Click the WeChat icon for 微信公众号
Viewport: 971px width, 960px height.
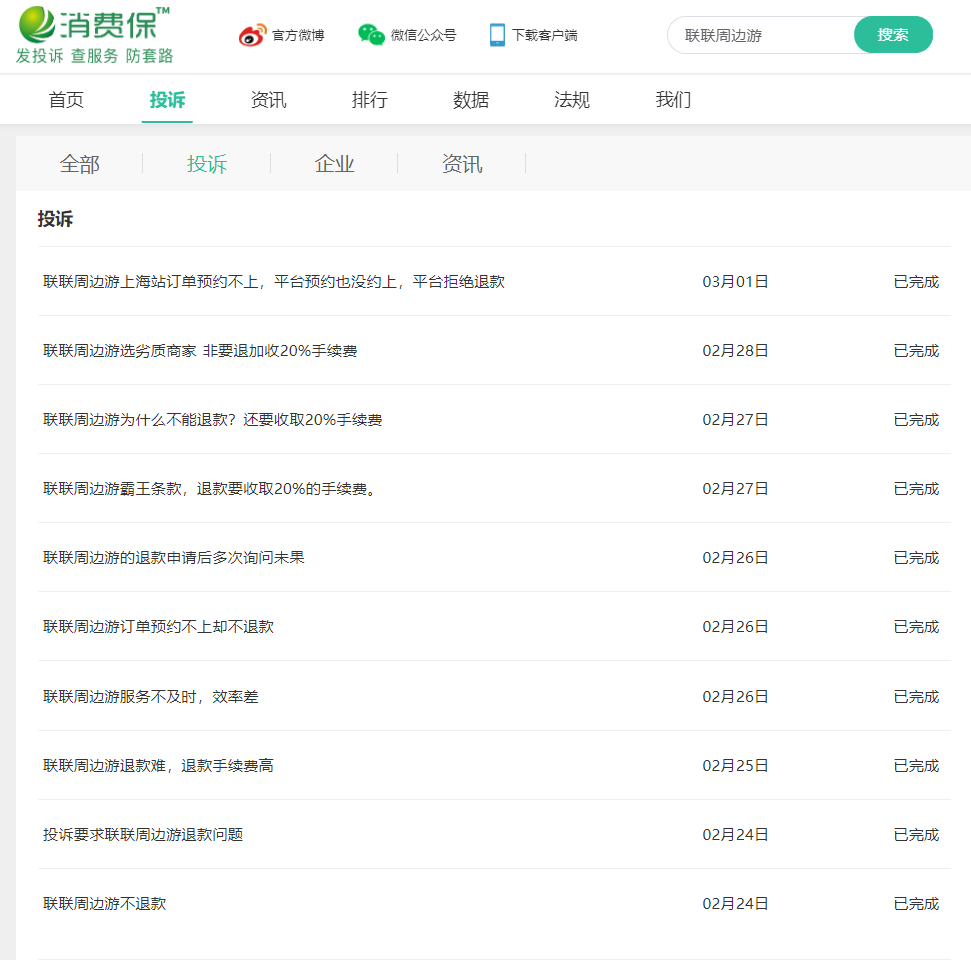372,35
